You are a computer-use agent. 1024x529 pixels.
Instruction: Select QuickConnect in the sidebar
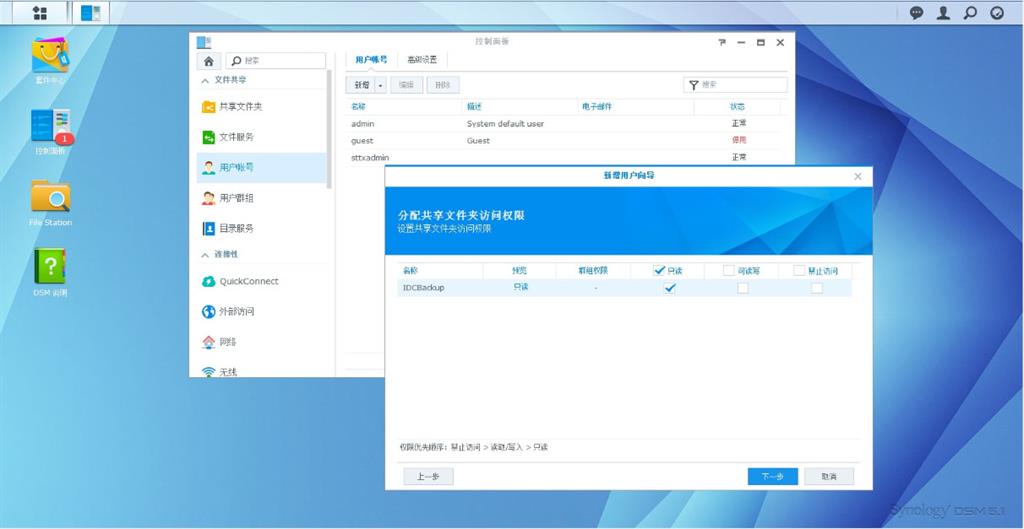coord(248,281)
